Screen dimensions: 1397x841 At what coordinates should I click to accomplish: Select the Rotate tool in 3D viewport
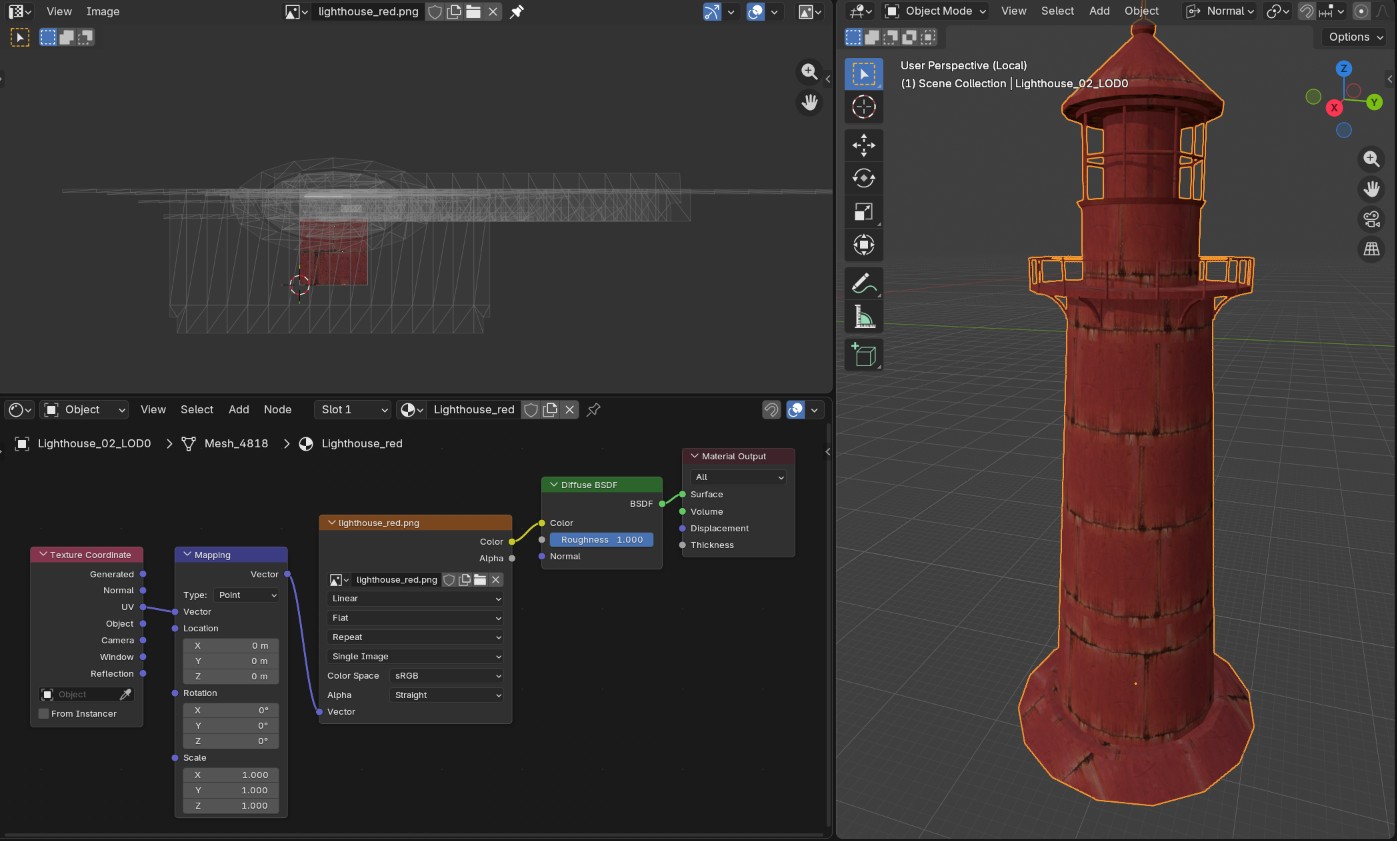[864, 179]
